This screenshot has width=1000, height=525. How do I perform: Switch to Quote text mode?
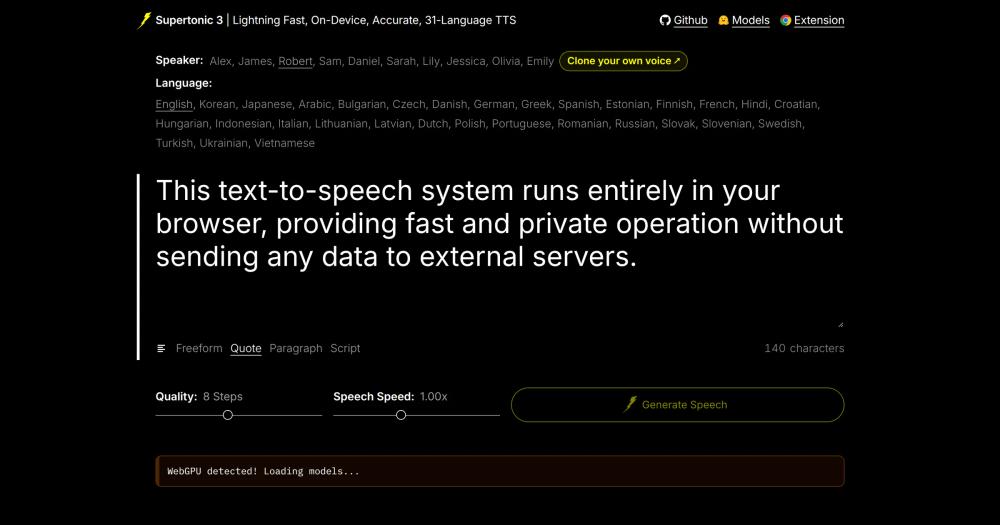(x=246, y=348)
